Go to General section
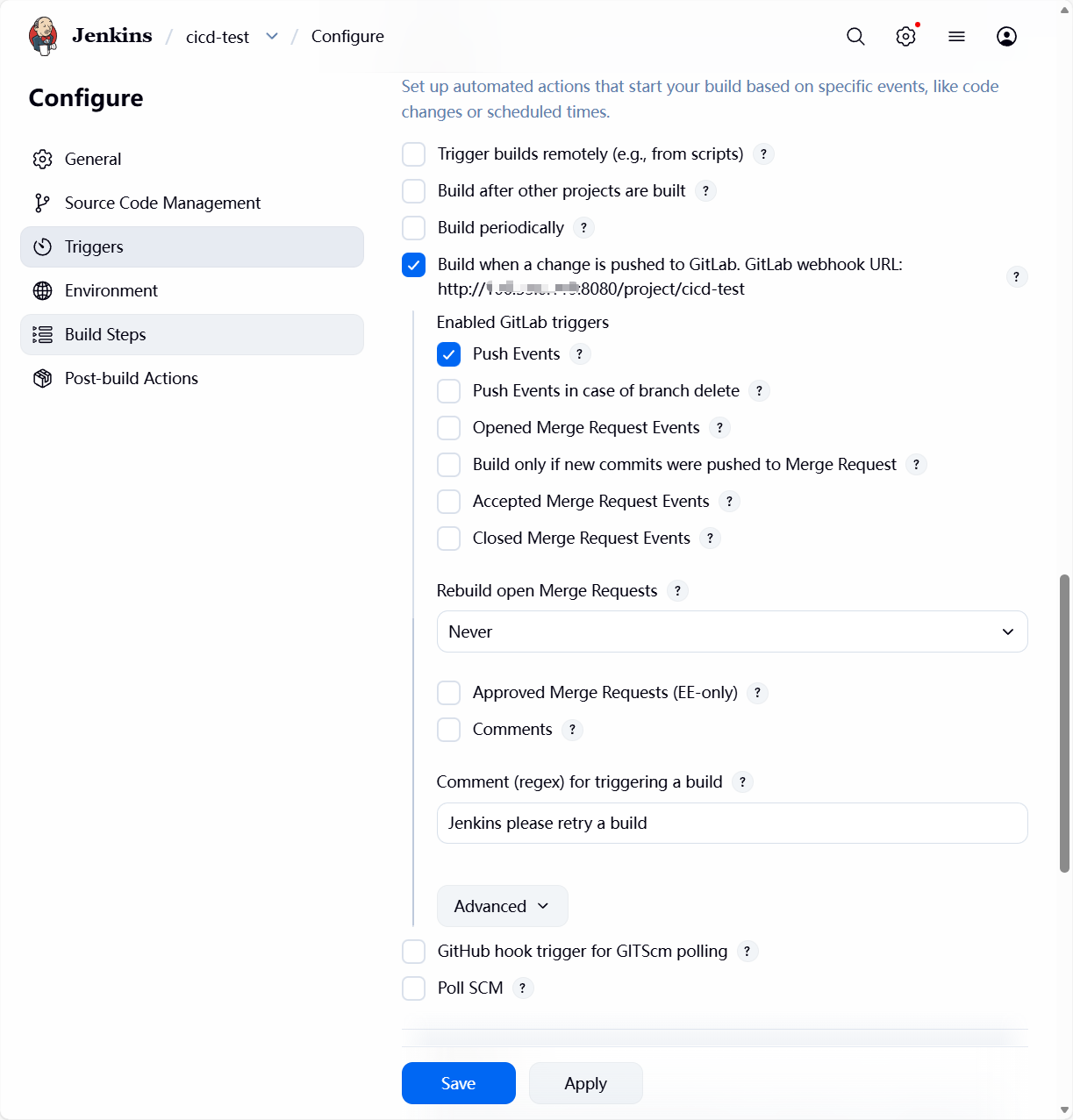1073x1120 pixels. [191, 159]
